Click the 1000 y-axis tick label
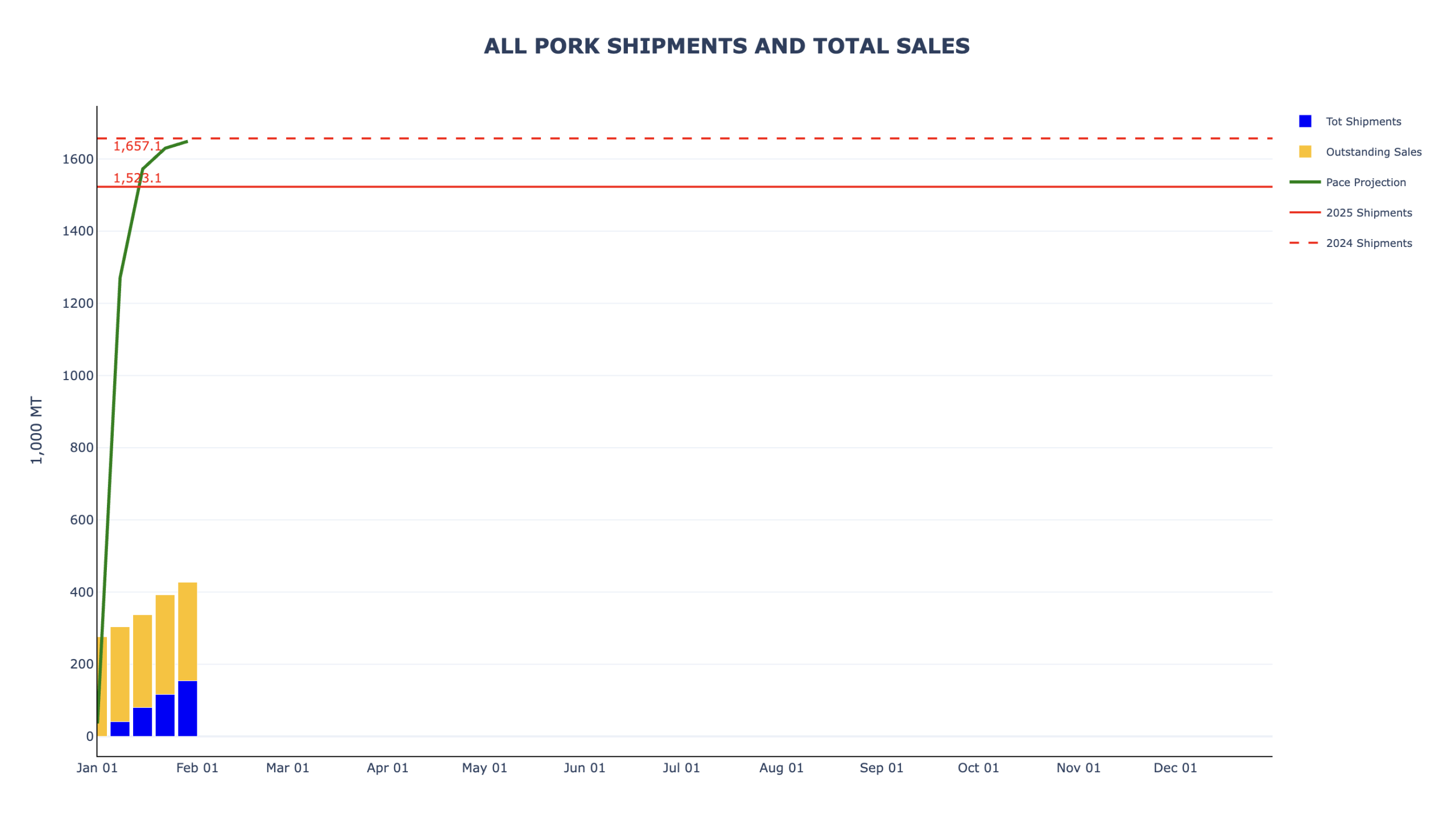1456x820 pixels. pyautogui.click(x=77, y=376)
